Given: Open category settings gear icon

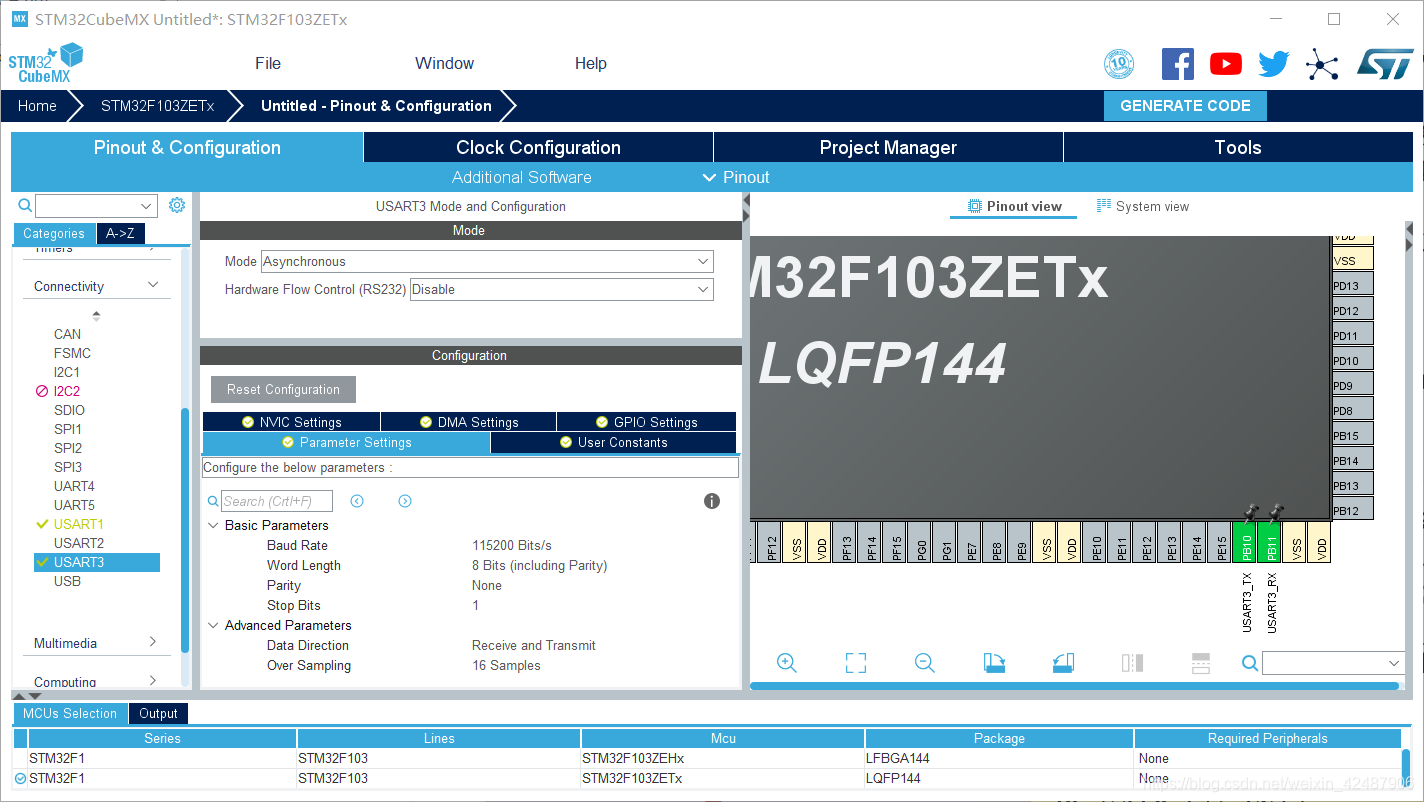Looking at the screenshot, I should 177,205.
